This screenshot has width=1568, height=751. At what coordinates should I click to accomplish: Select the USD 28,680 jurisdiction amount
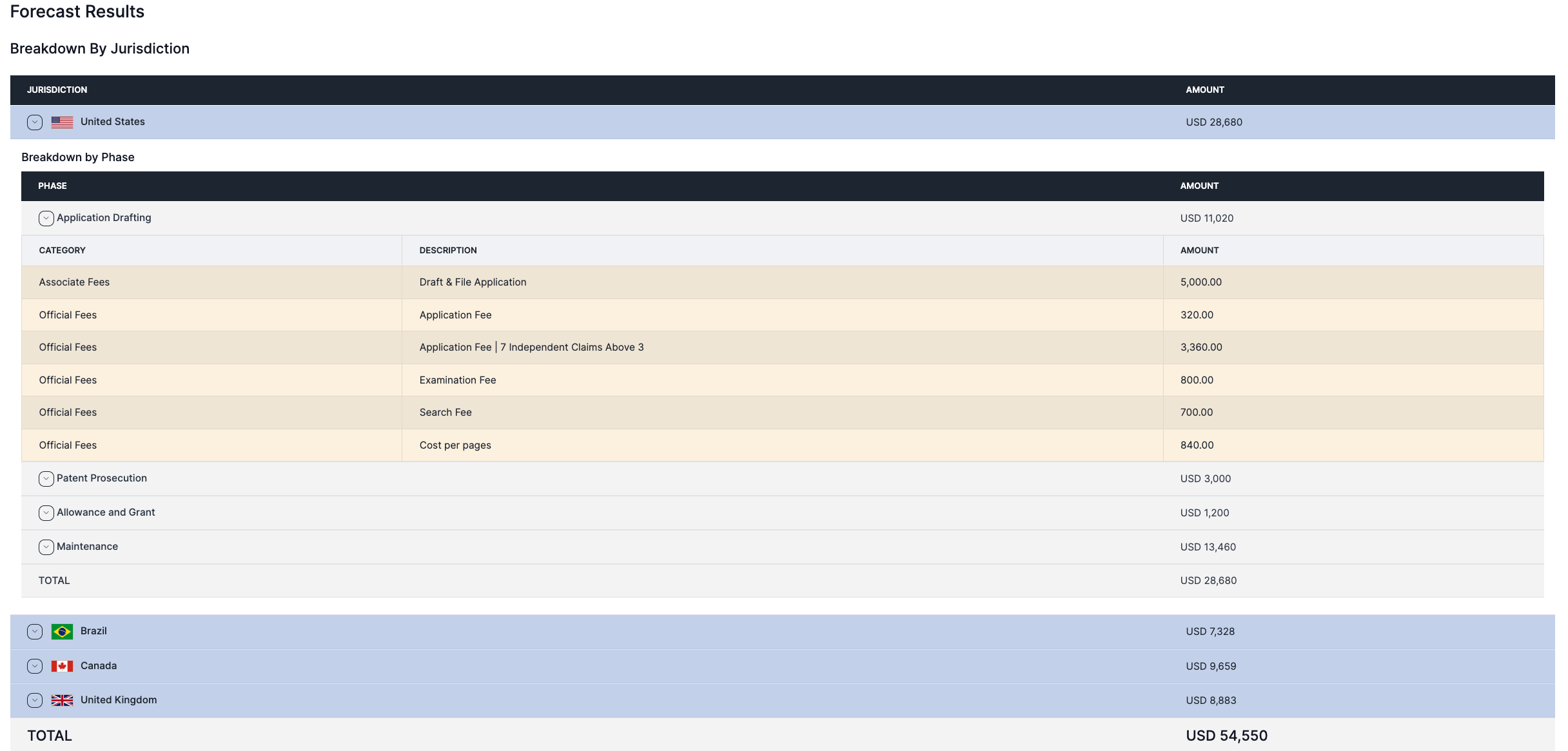(1214, 122)
